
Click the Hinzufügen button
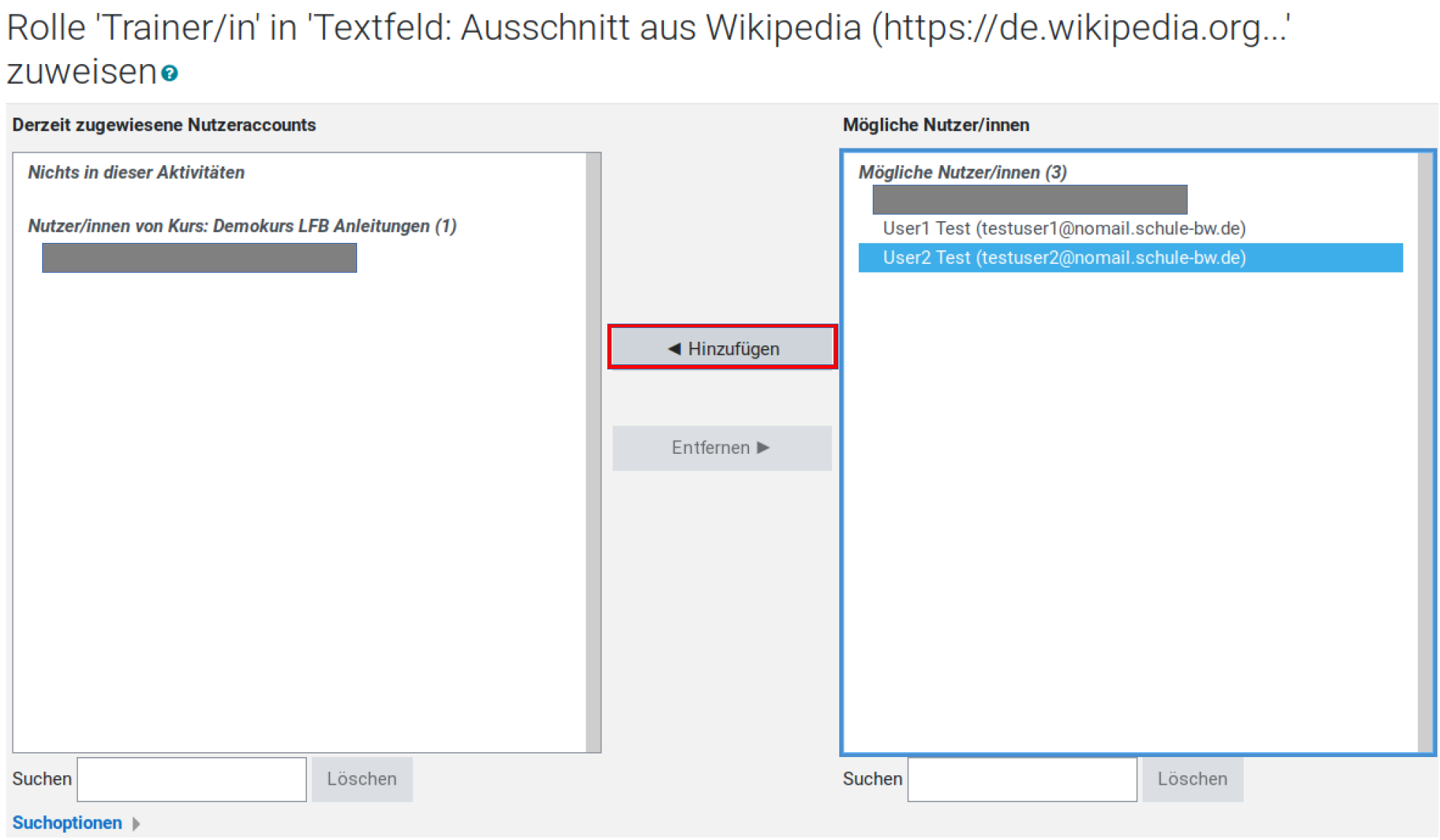(722, 348)
